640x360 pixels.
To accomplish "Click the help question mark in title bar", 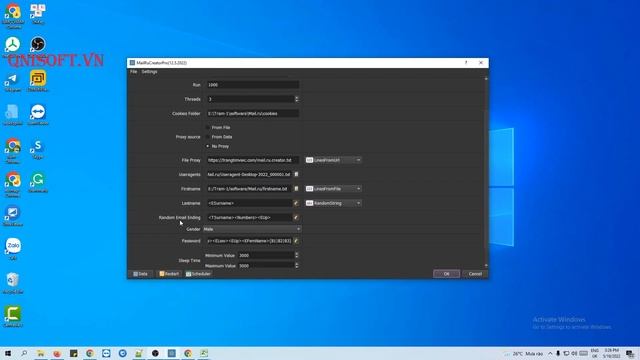I will [x=466, y=63].
